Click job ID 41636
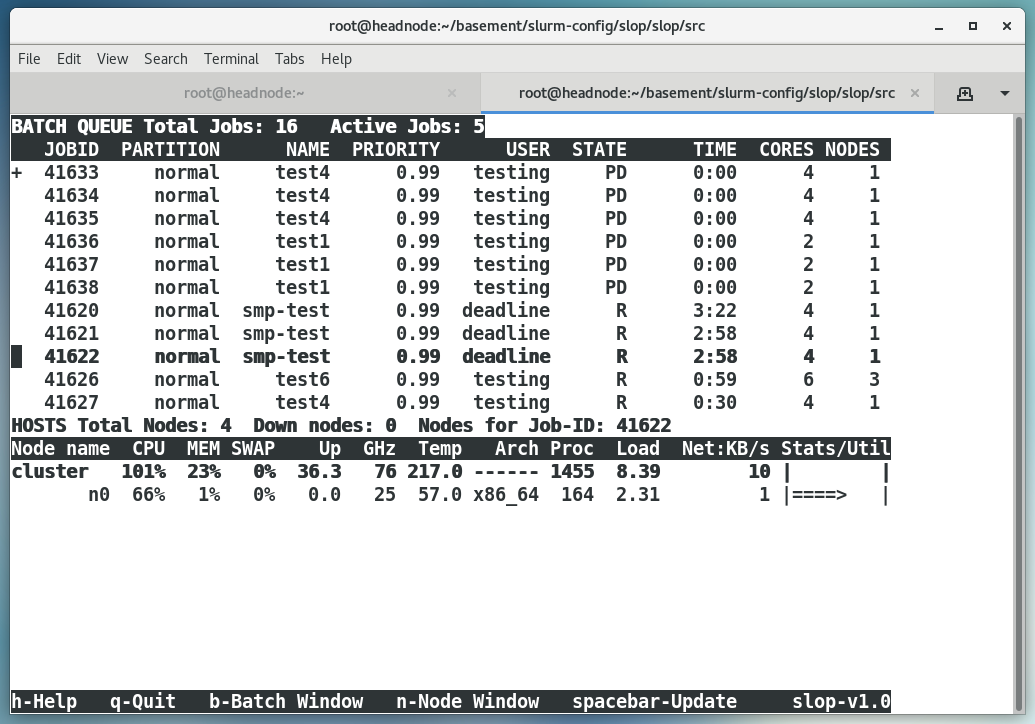This screenshot has width=1035, height=724. click(x=71, y=242)
